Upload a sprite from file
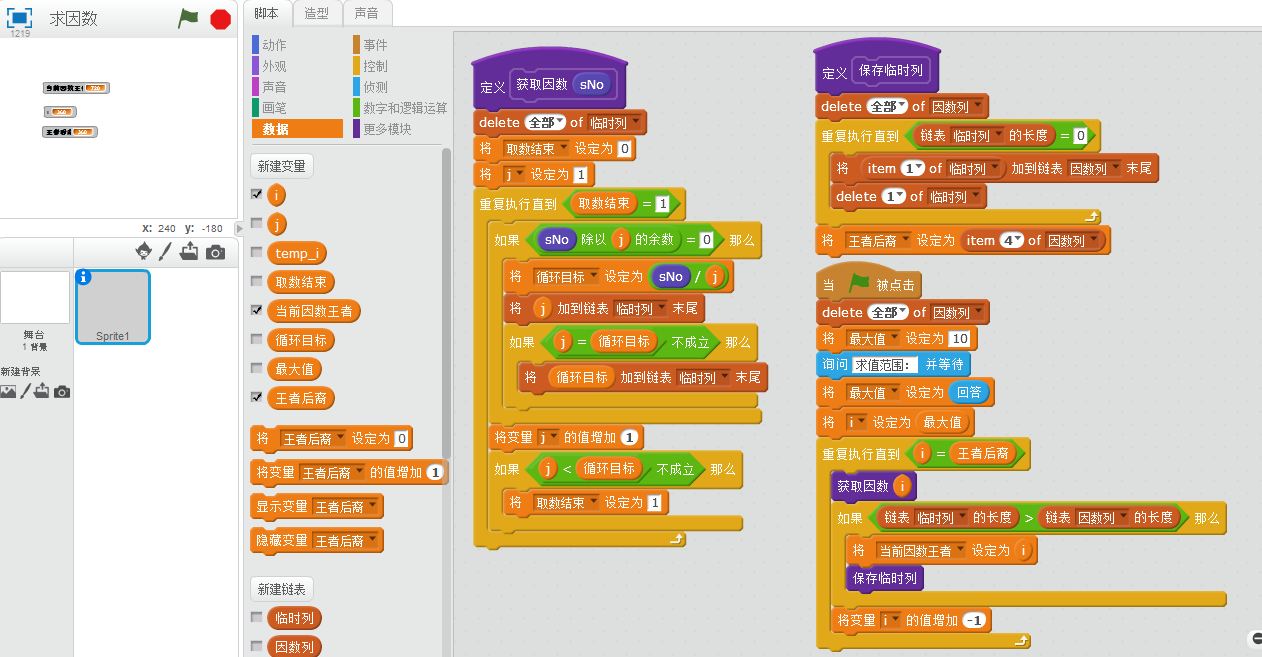 [189, 252]
